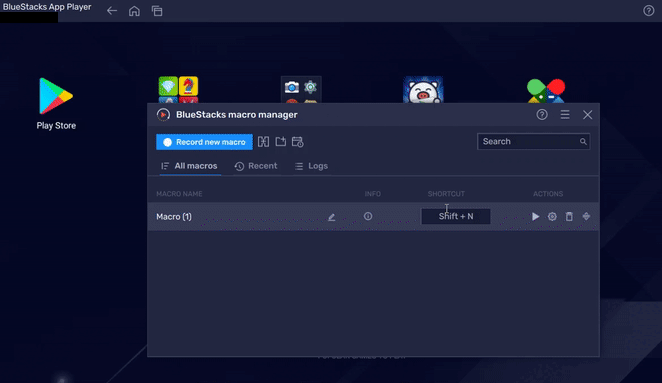Play Macro (1)
Viewport: 662px width, 383px height.
(535, 216)
